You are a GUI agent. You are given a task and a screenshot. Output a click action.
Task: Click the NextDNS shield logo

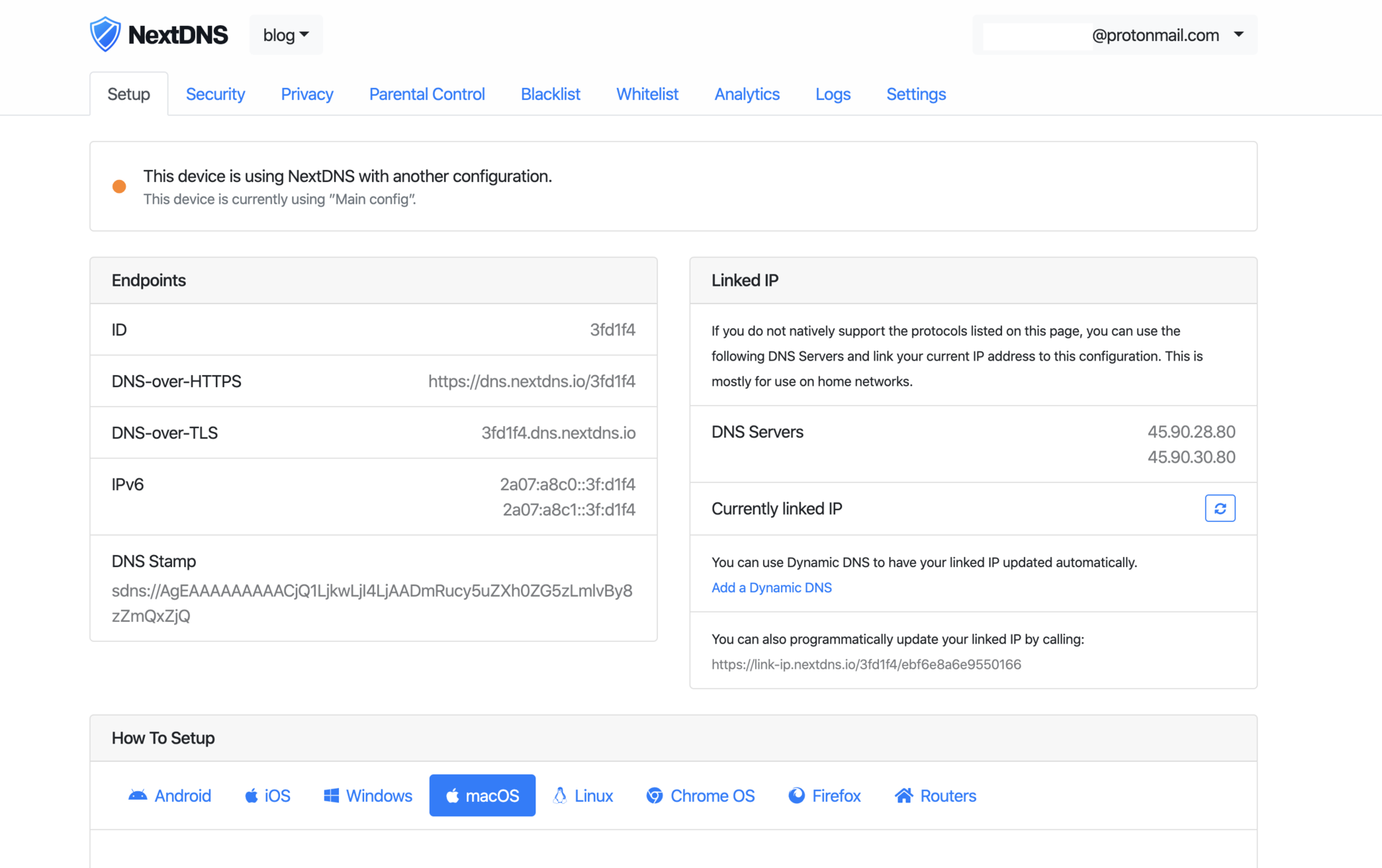pyautogui.click(x=104, y=33)
